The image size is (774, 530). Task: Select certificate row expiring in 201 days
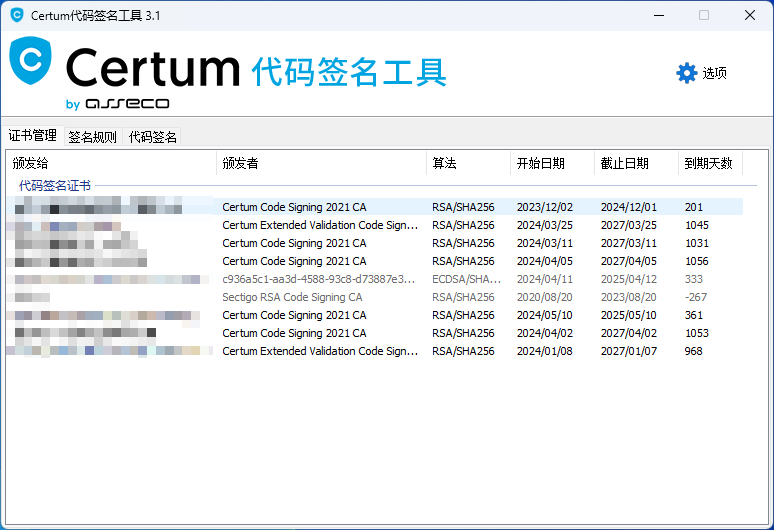(x=375, y=207)
